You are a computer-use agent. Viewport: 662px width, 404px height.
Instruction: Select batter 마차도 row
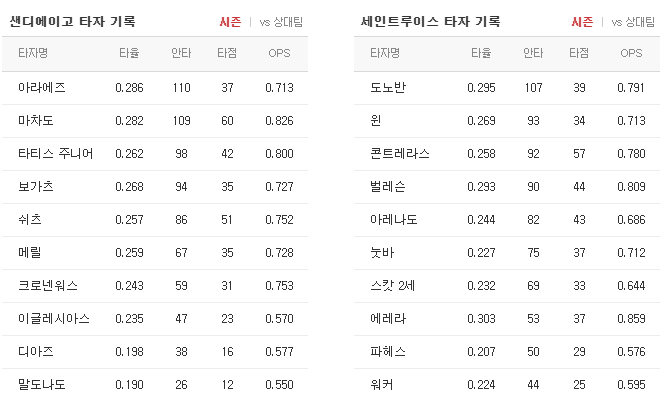155,121
